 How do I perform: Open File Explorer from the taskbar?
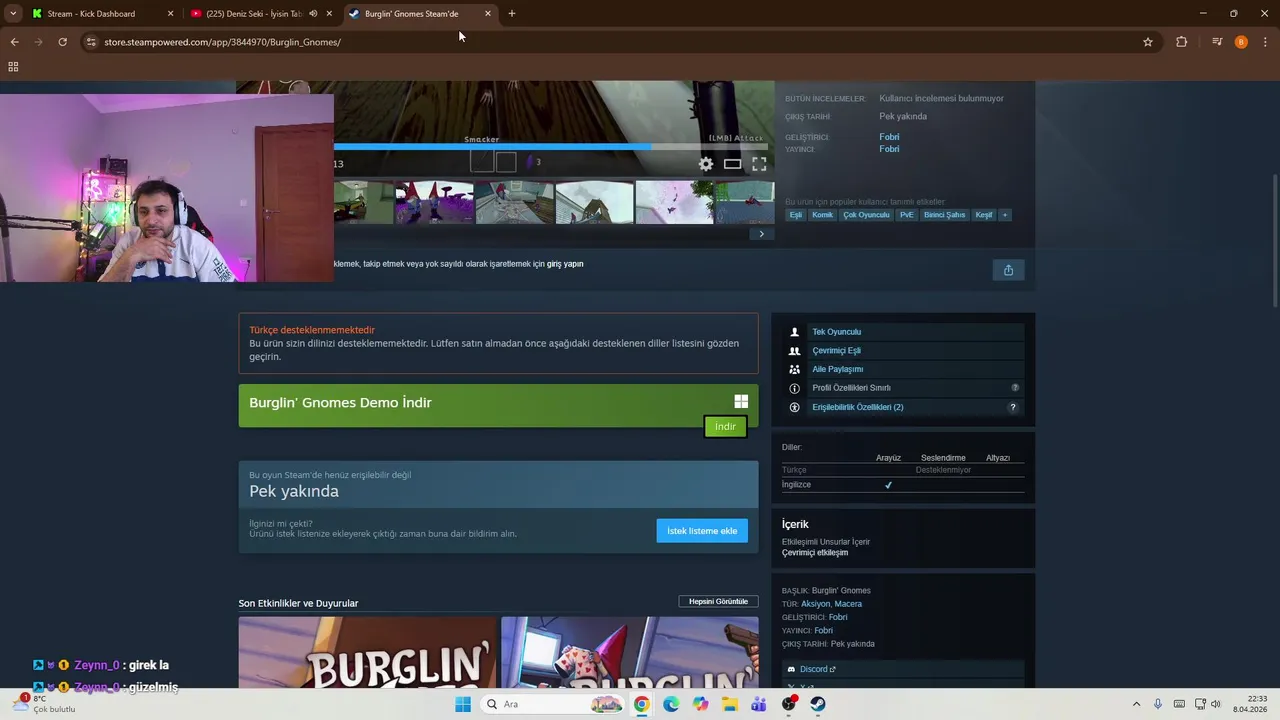730,704
